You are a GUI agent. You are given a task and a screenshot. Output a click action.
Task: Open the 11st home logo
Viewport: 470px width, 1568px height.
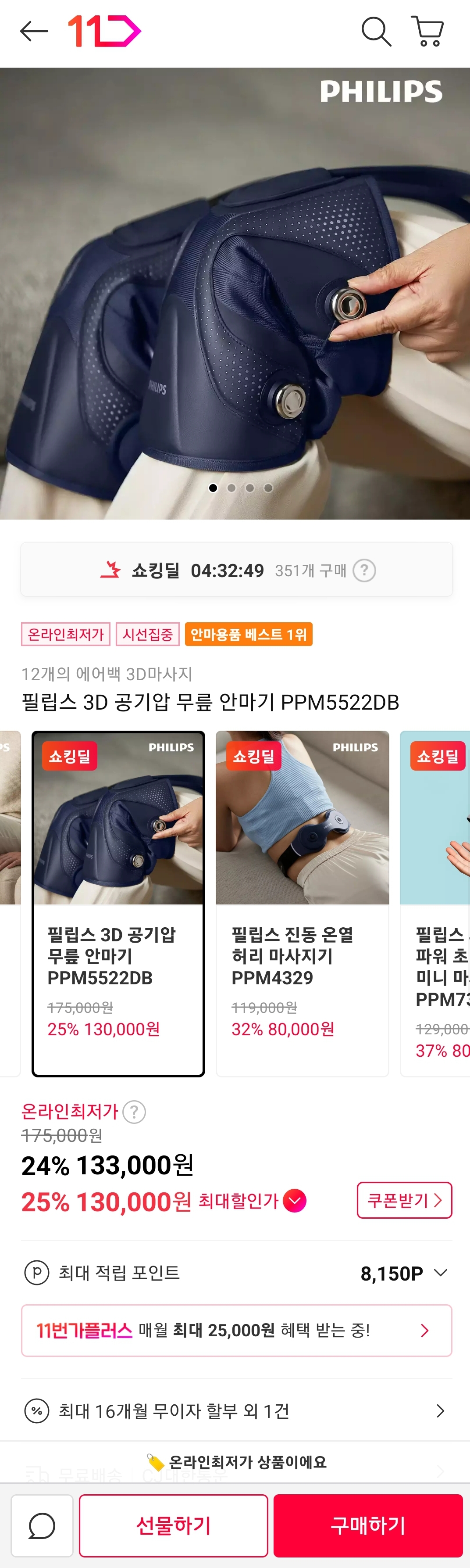click(x=104, y=31)
